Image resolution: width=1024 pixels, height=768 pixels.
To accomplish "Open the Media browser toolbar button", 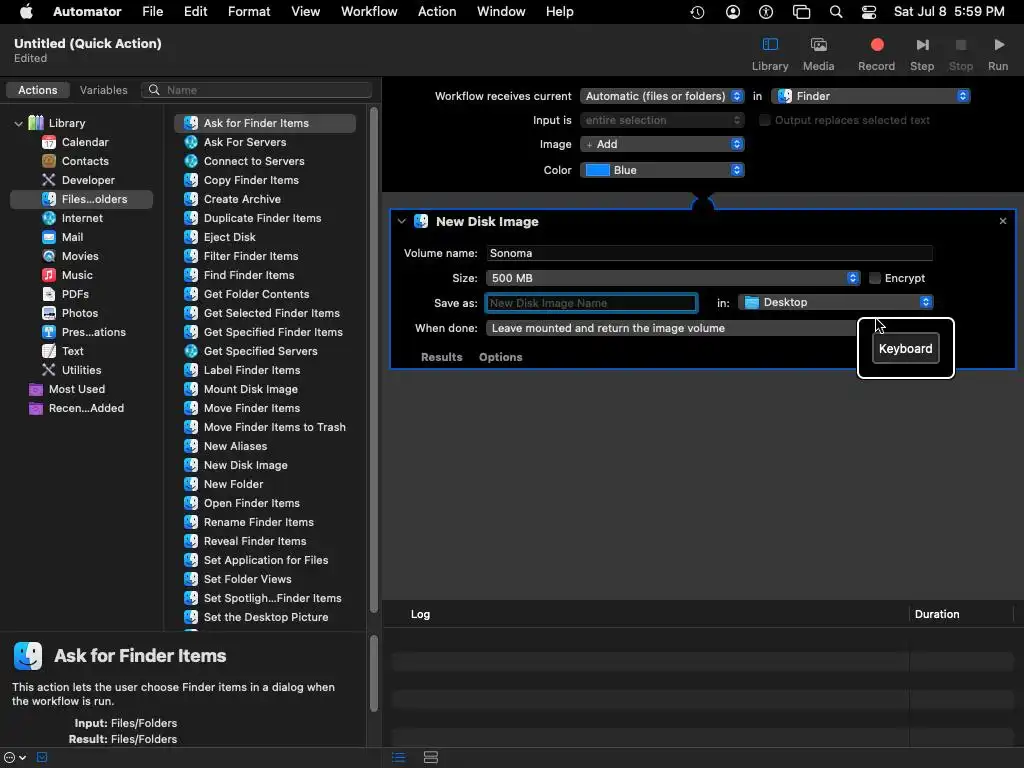I will 818,54.
